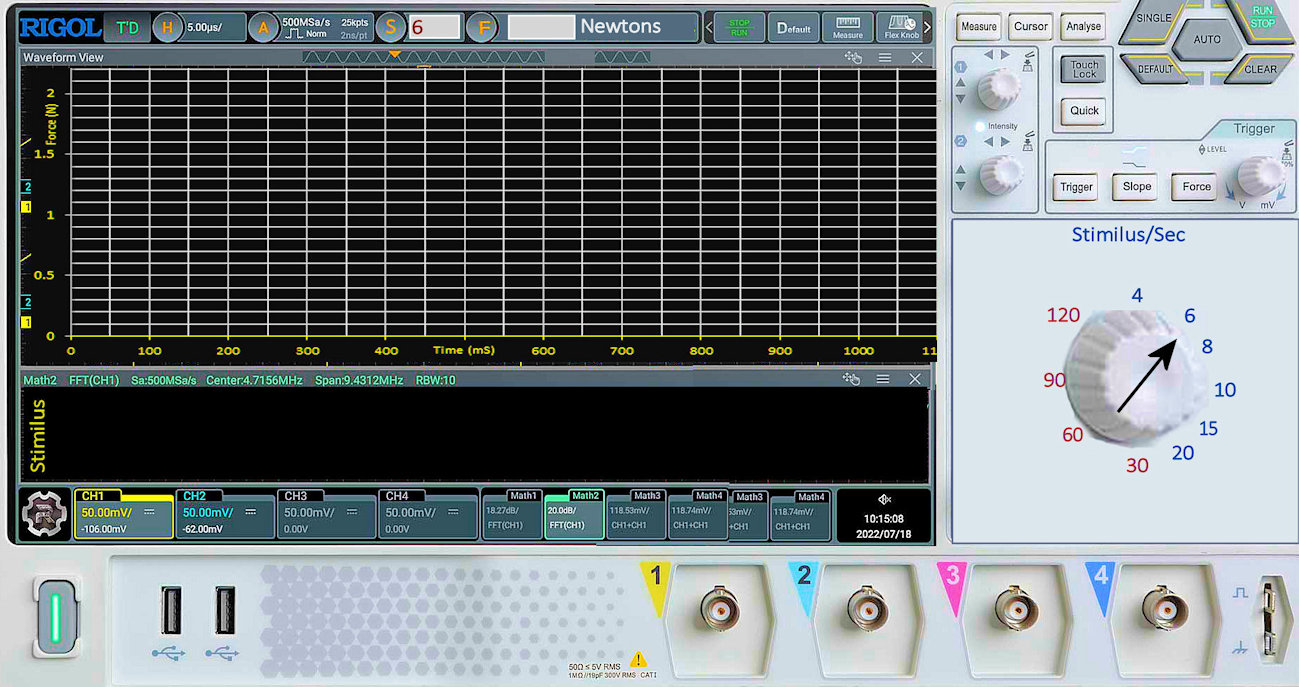The image size is (1299, 687).
Task: Click the CLEAR button
Action: [x=1261, y=70]
